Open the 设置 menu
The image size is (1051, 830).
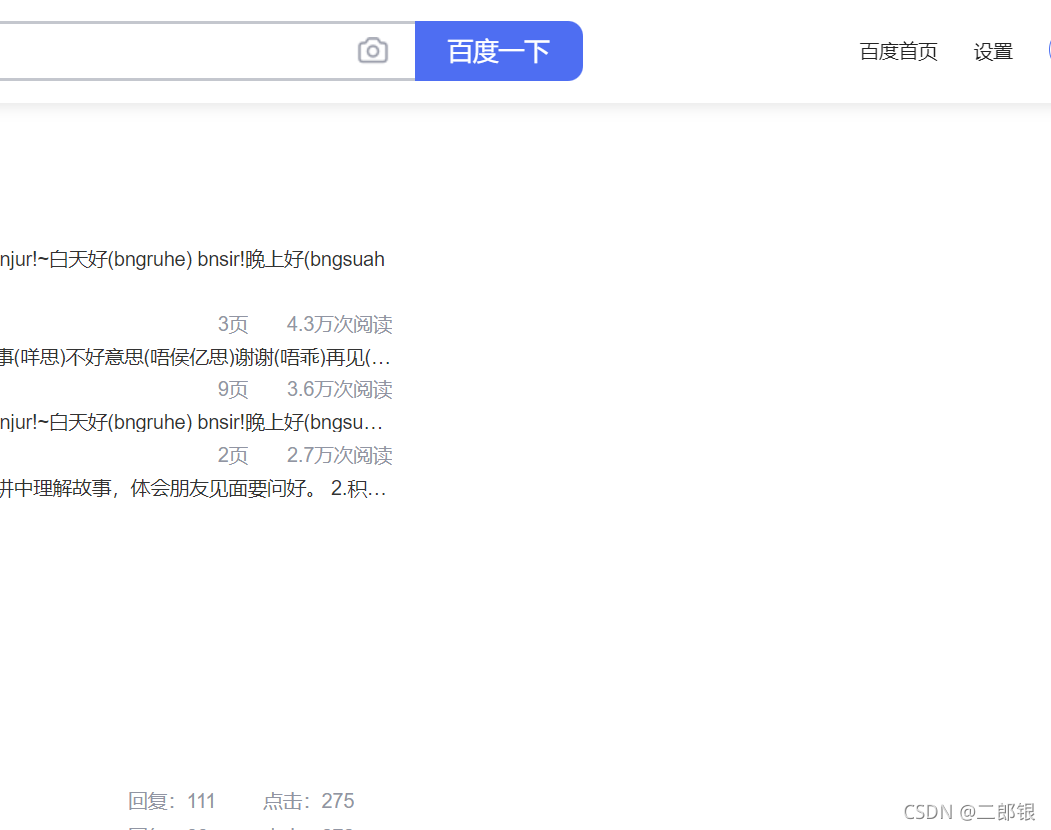pyautogui.click(x=993, y=52)
